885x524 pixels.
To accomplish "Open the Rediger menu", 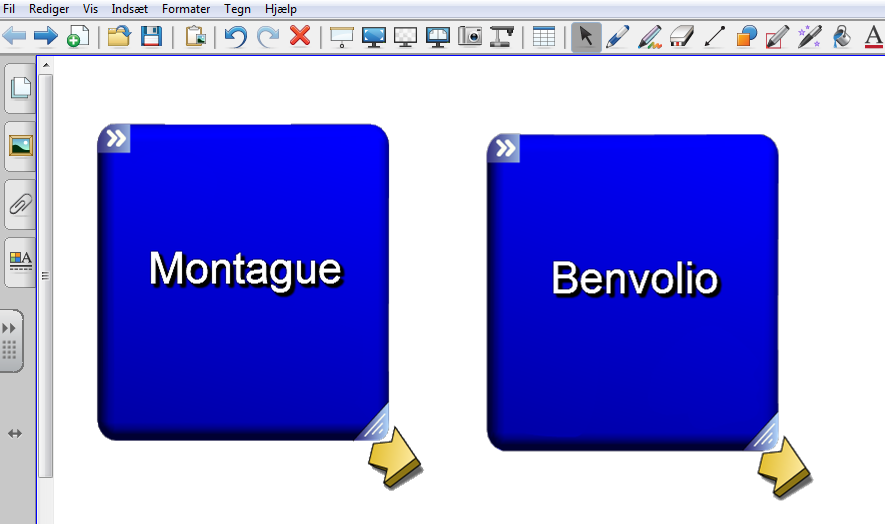I will coord(49,9).
